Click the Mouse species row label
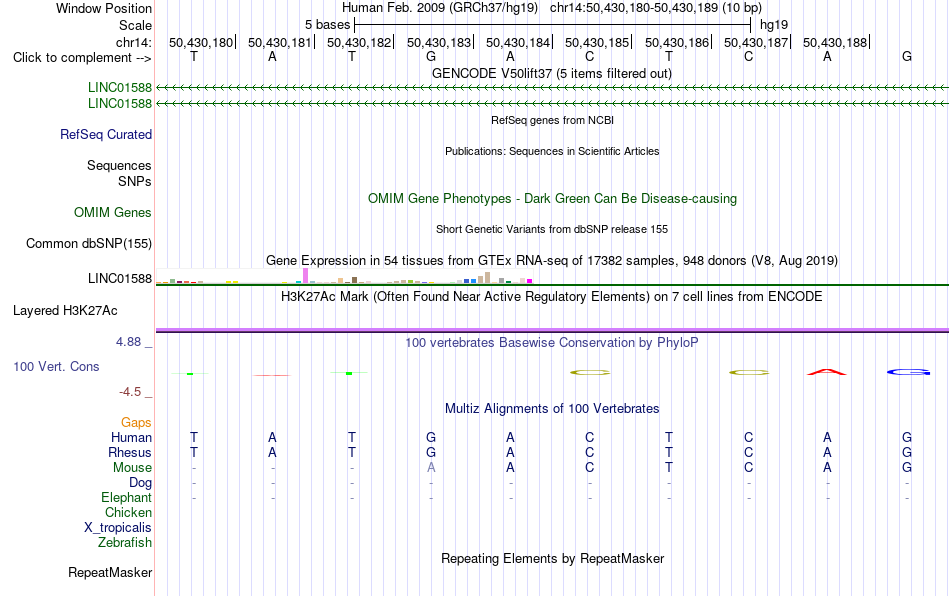The height and width of the screenshot is (596, 950). [132, 468]
